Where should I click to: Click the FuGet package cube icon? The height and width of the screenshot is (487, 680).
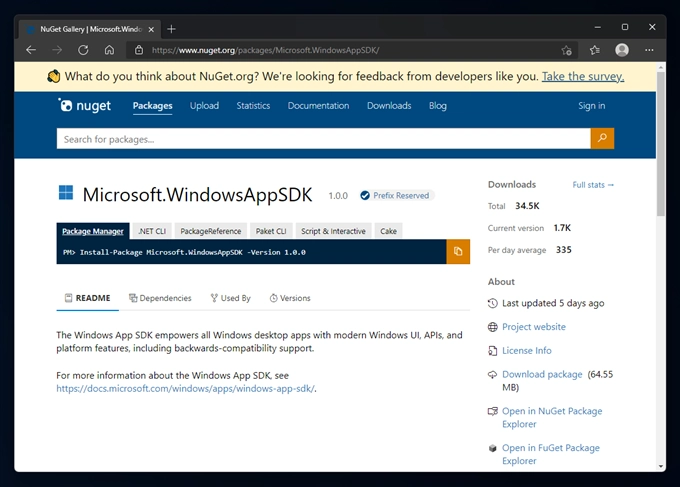pyautogui.click(x=492, y=448)
